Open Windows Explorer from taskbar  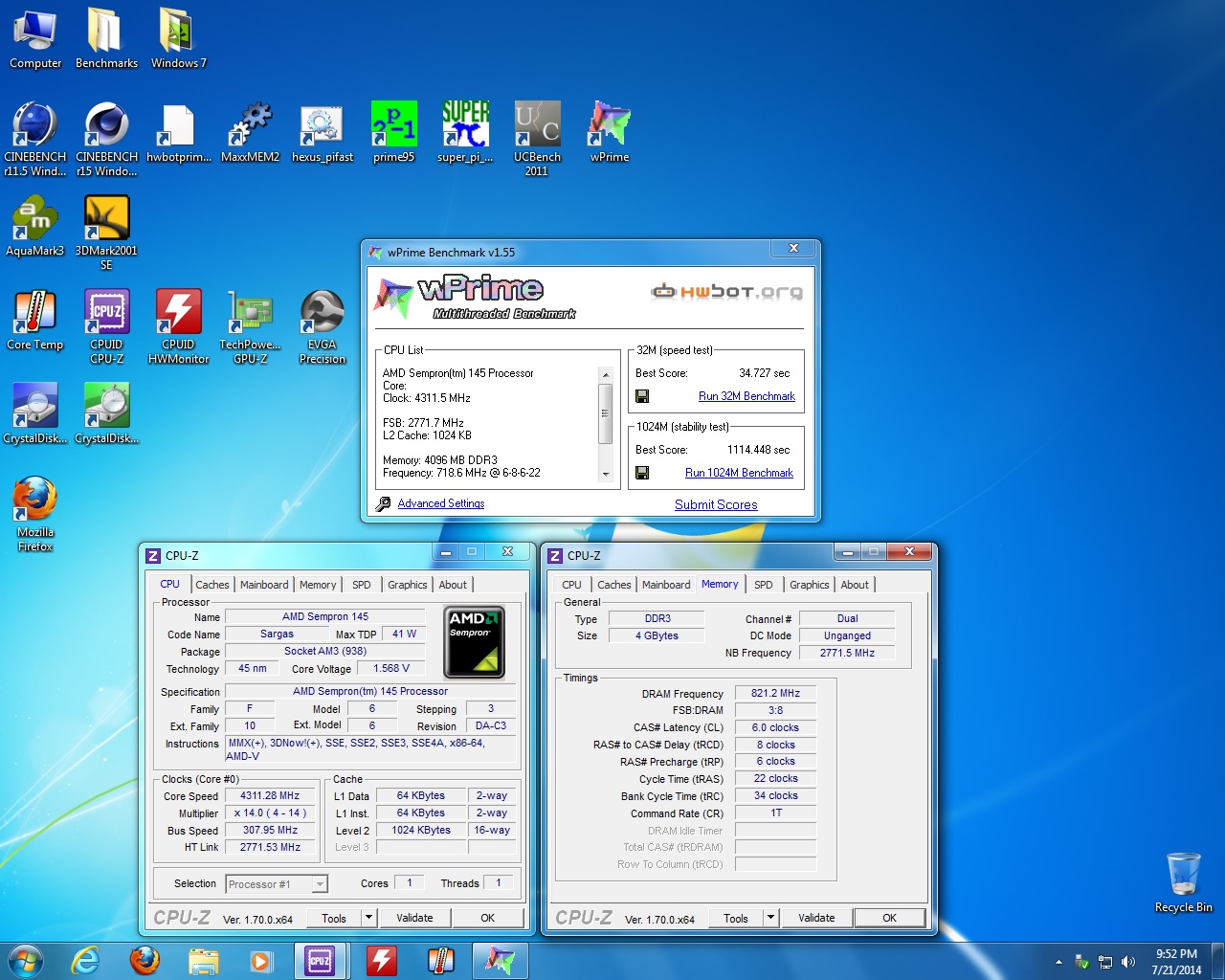[x=204, y=961]
